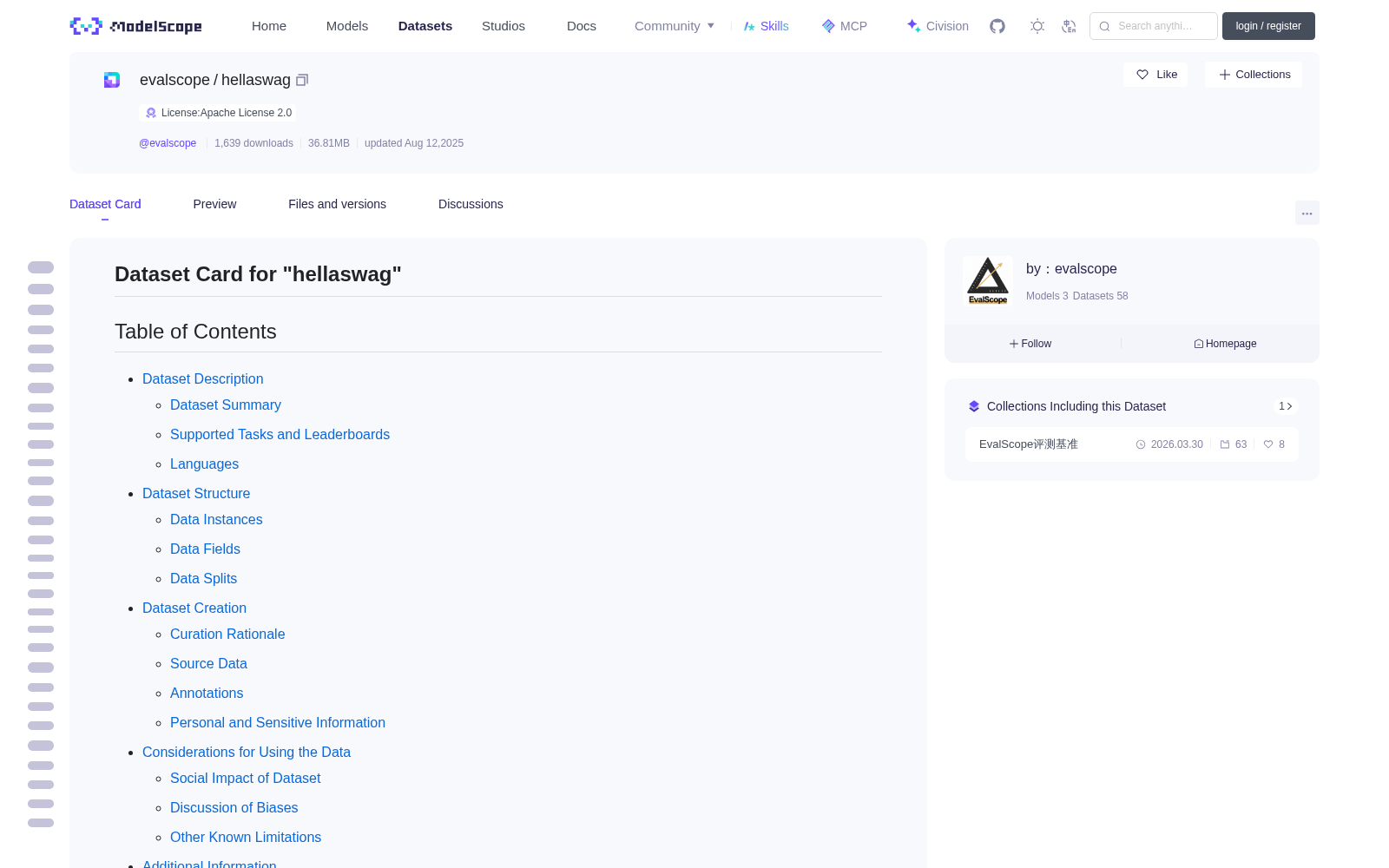
Task: Open the three-dots more options button
Action: (x=1307, y=213)
